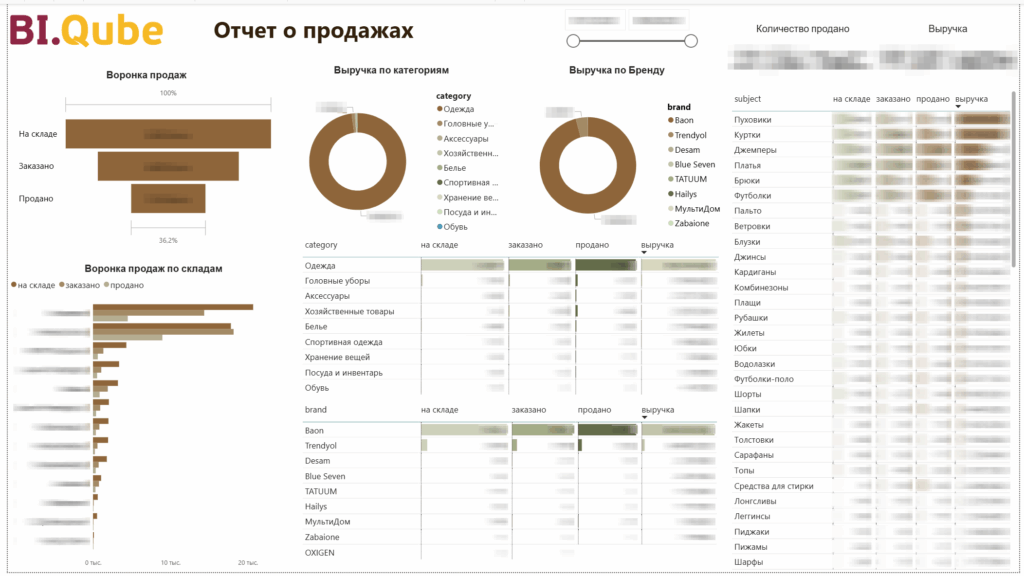Click the blue Обувь legend marker
This screenshot has width=1024, height=576.
[x=439, y=227]
